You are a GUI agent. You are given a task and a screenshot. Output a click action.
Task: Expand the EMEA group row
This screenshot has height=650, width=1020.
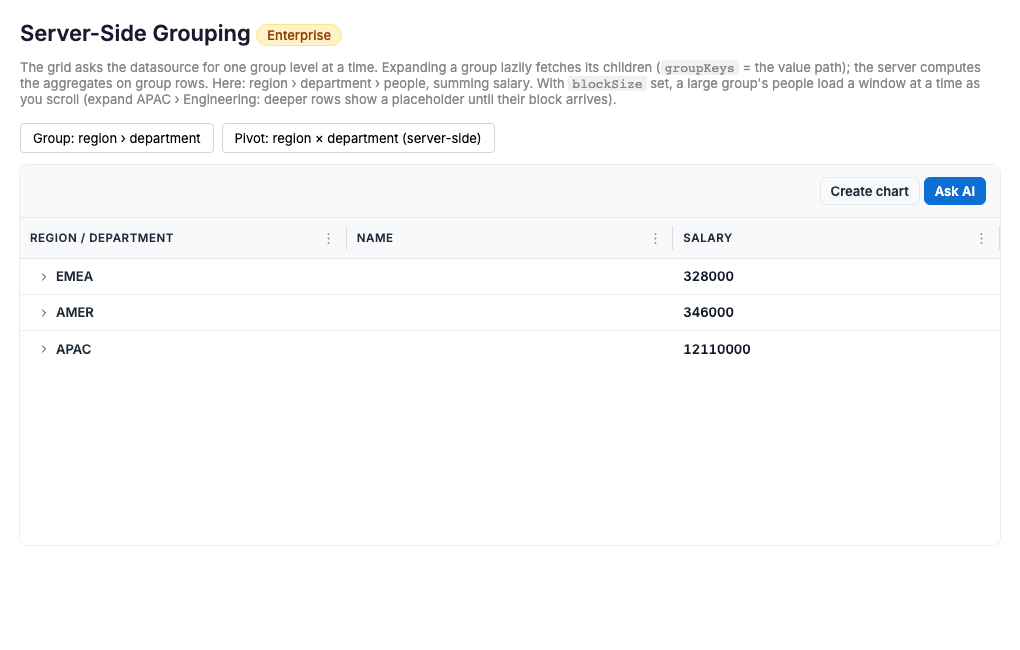44,277
